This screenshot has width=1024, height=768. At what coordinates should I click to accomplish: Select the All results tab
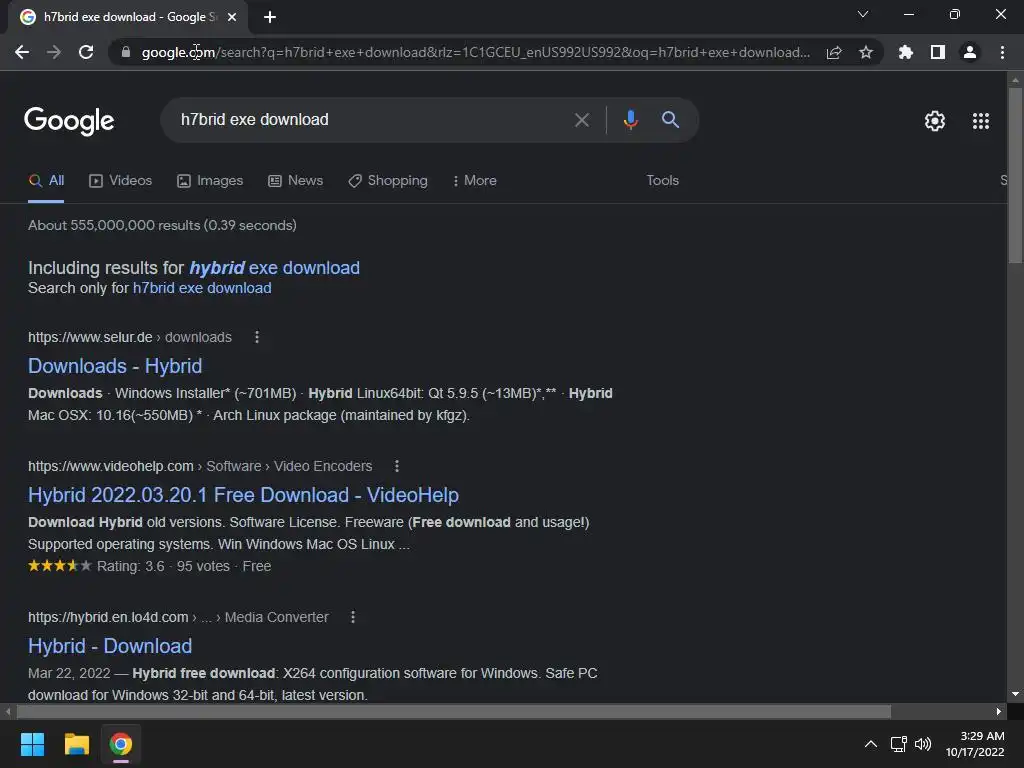(46, 181)
